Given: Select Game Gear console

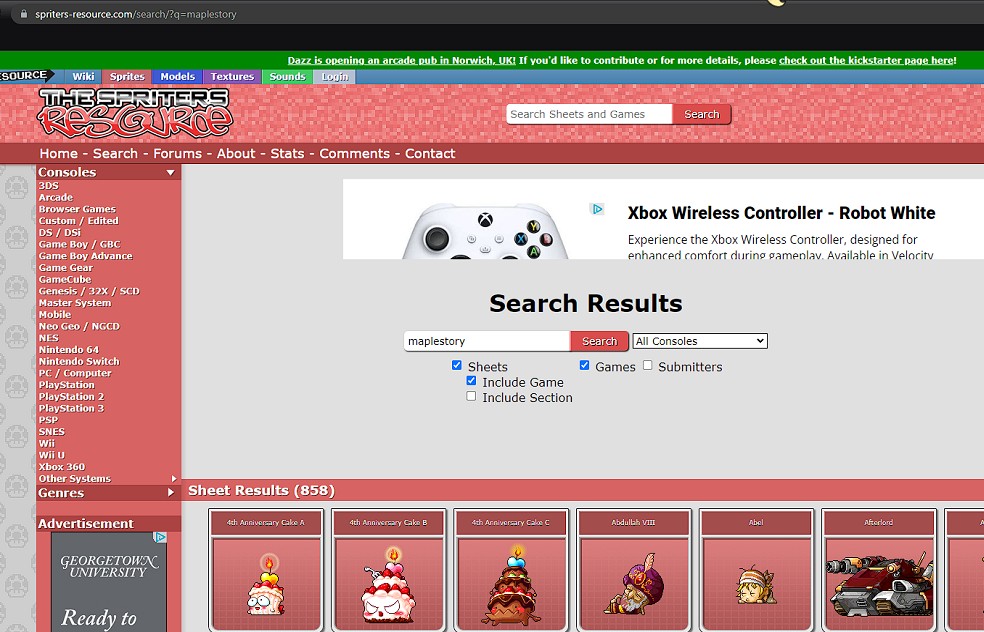Looking at the screenshot, I should [66, 267].
